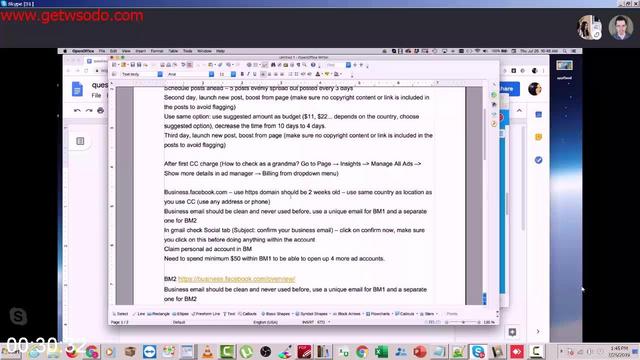Open the Table menu in OpenOffice

click(173, 51)
